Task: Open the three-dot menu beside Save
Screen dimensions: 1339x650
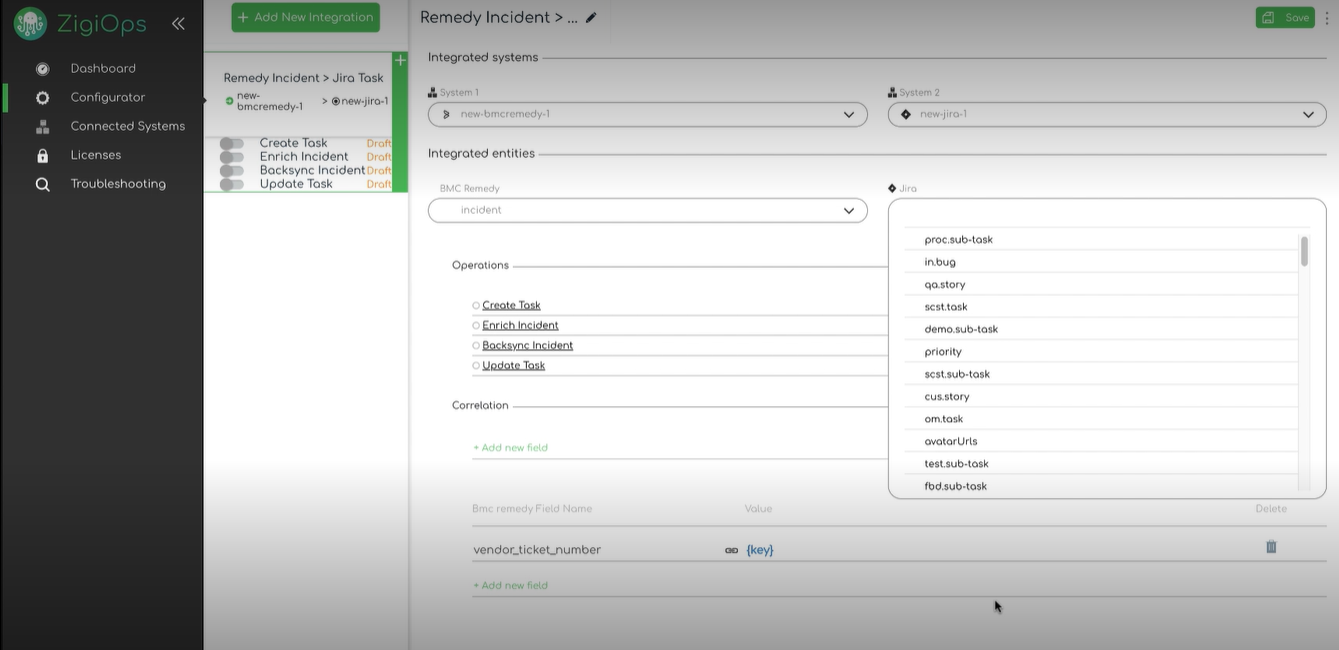Action: tap(1327, 17)
